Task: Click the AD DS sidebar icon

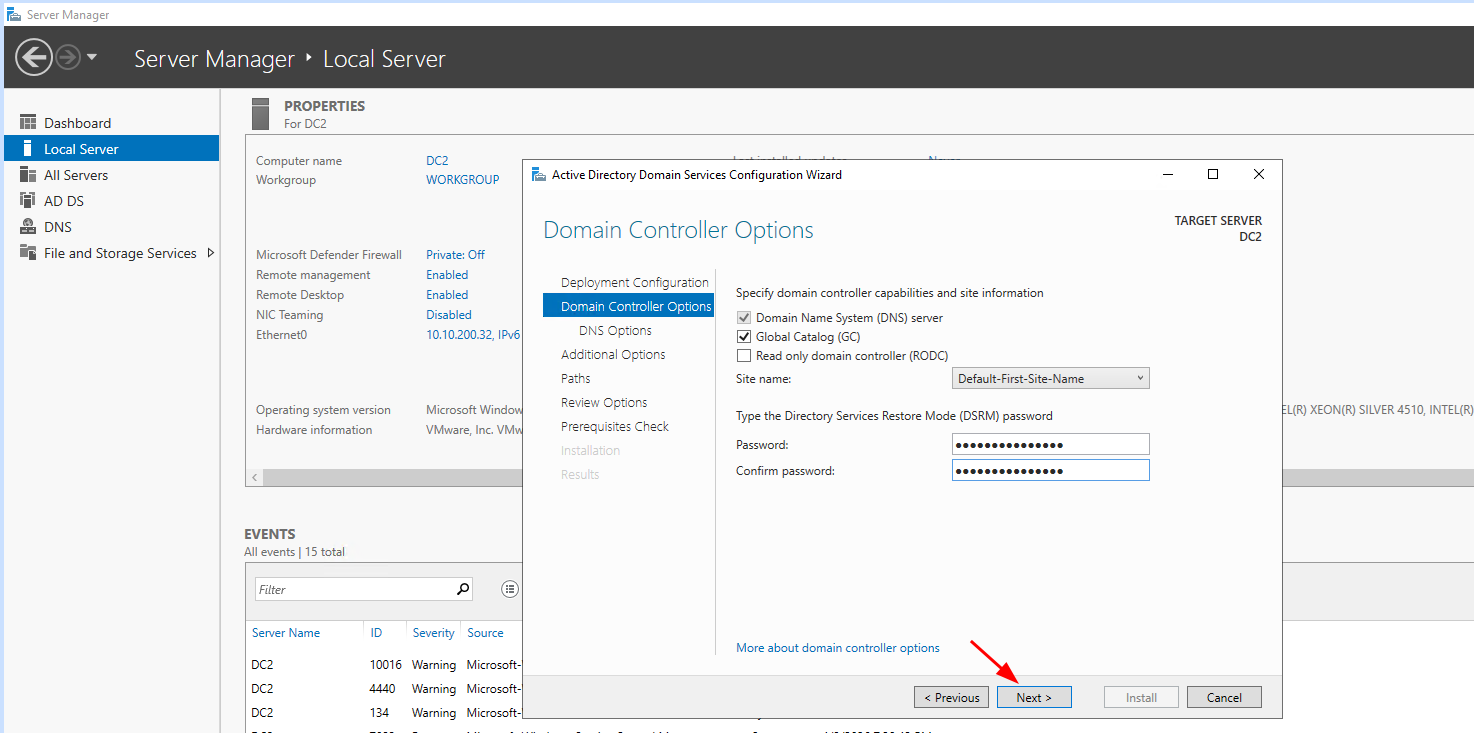Action: tap(28, 201)
